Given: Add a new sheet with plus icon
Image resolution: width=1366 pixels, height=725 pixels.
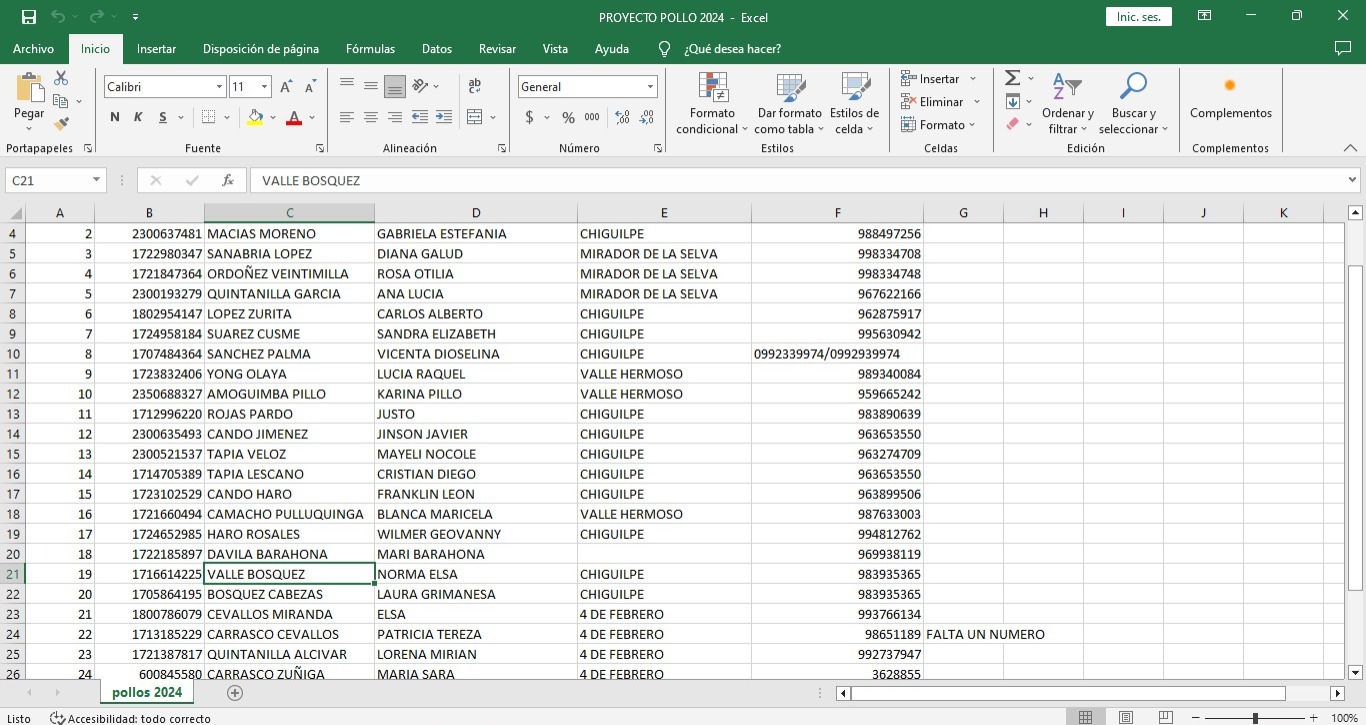Looking at the screenshot, I should point(235,693).
